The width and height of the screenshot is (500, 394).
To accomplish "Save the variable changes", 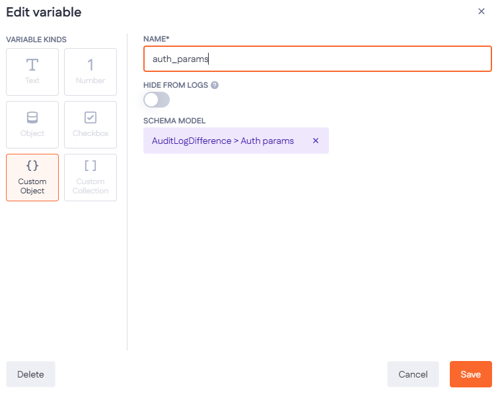I will click(x=470, y=374).
